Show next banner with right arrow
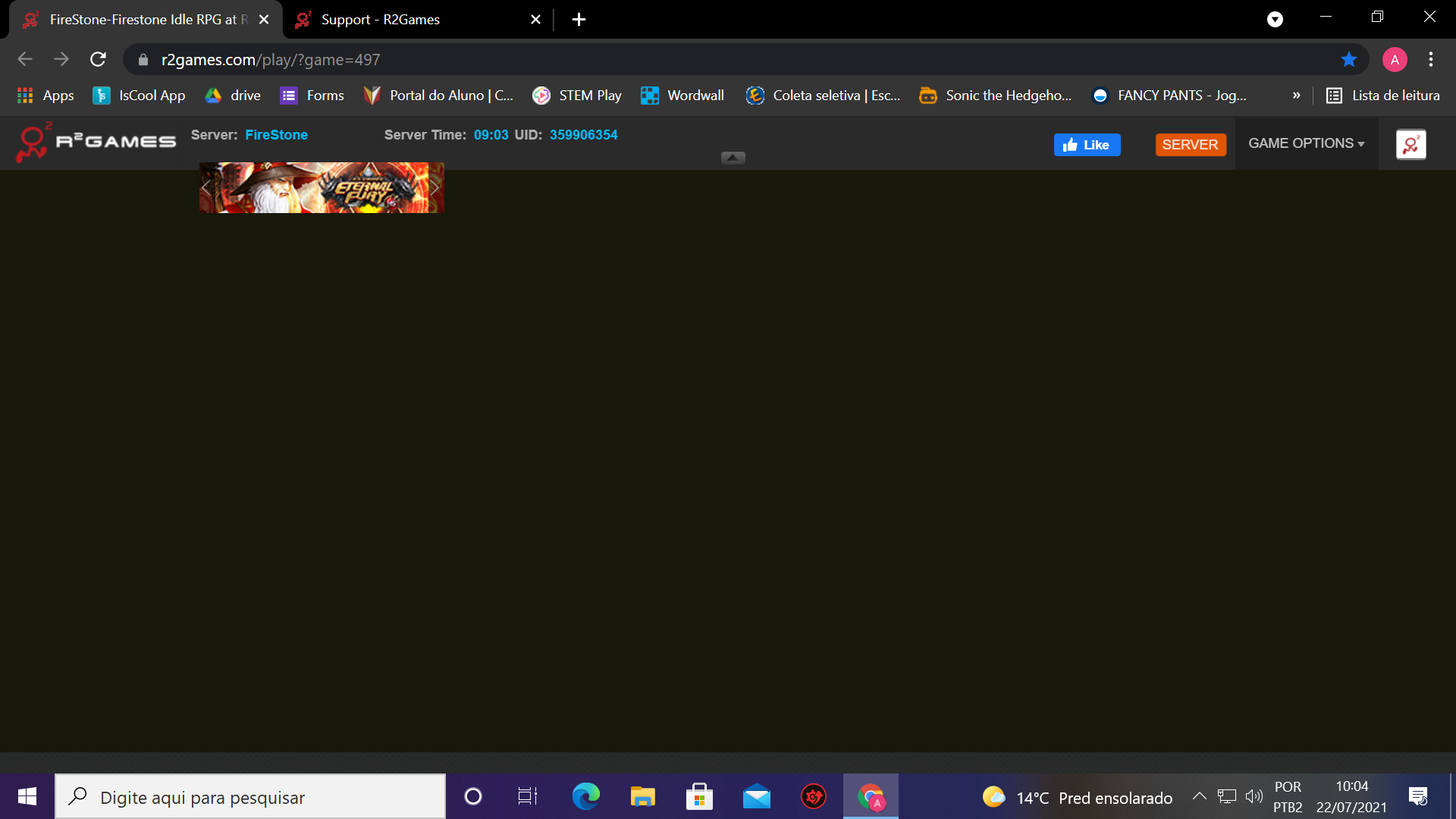The image size is (1456, 819). pyautogui.click(x=435, y=188)
